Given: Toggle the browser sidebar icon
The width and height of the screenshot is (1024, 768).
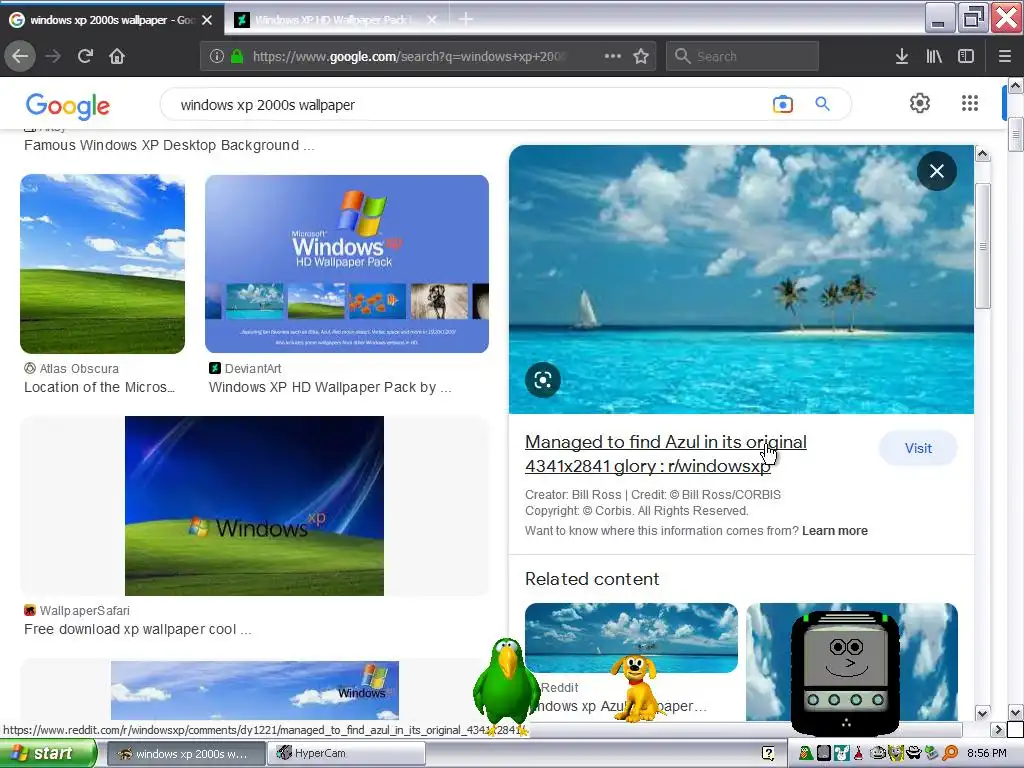Looking at the screenshot, I should [966, 56].
